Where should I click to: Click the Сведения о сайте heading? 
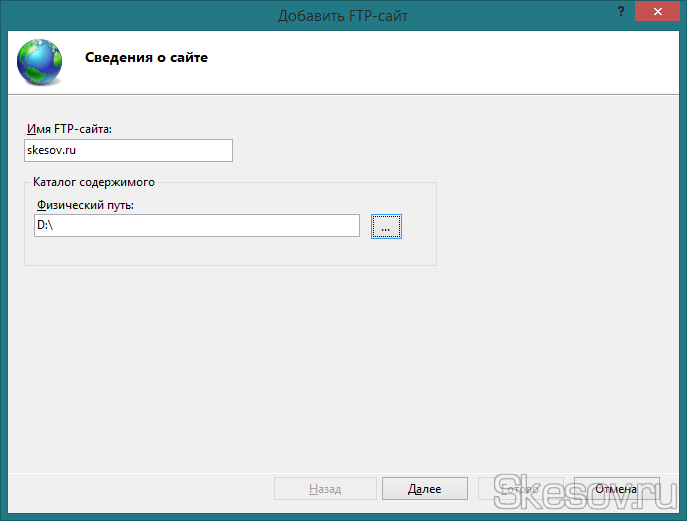coord(146,58)
